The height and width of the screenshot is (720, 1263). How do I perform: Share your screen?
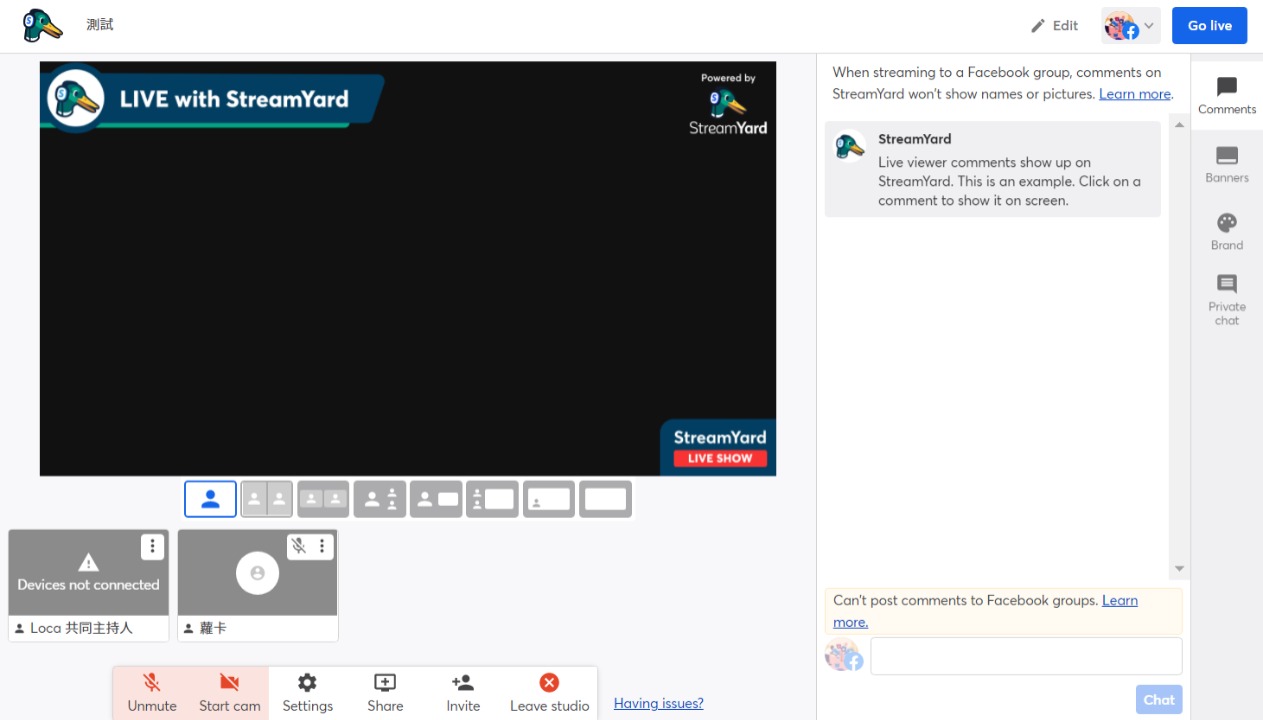[385, 693]
